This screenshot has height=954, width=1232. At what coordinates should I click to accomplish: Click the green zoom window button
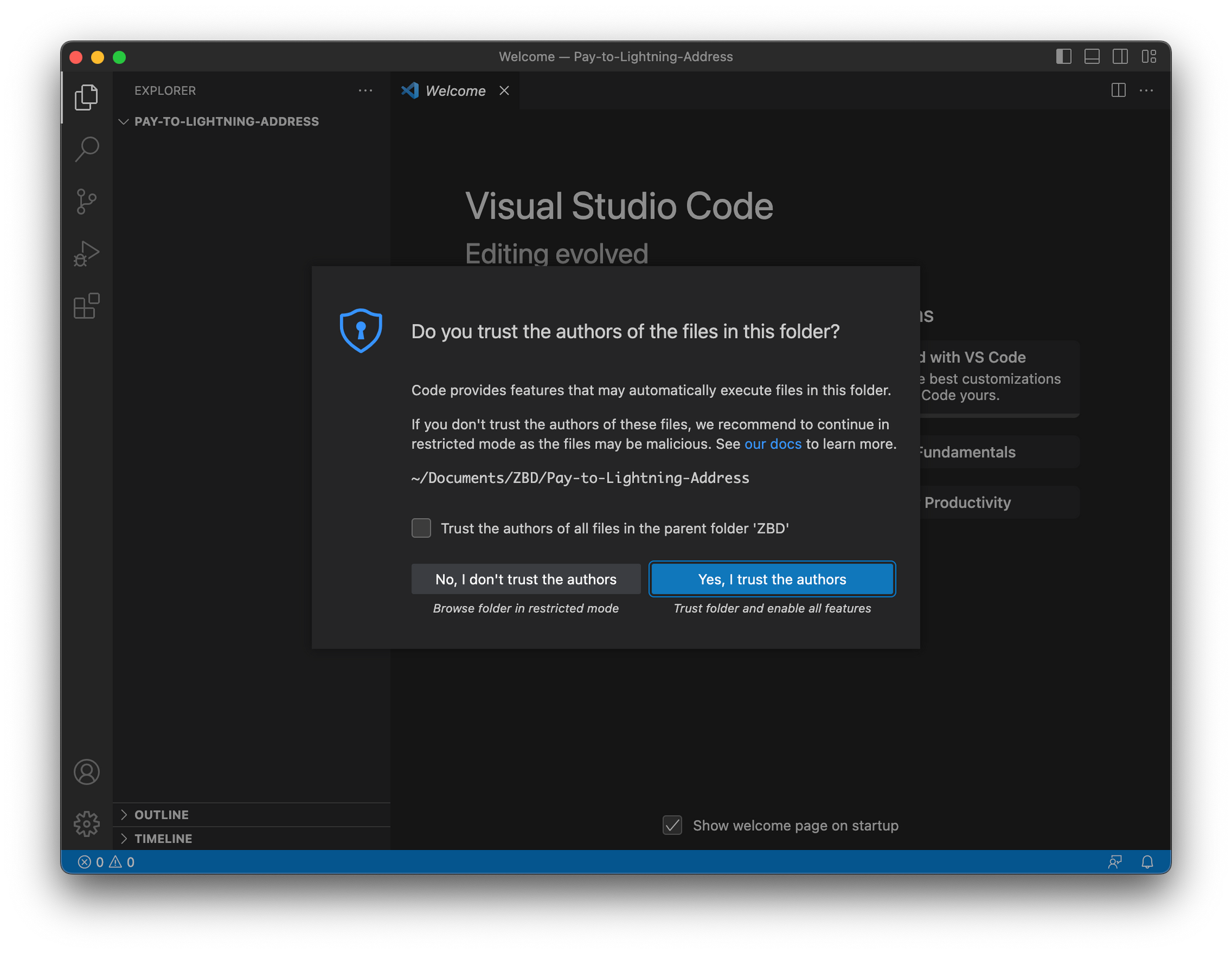pyautogui.click(x=120, y=57)
